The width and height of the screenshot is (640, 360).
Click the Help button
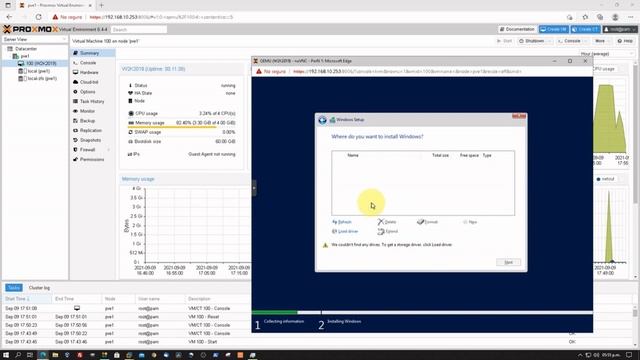(x=625, y=41)
